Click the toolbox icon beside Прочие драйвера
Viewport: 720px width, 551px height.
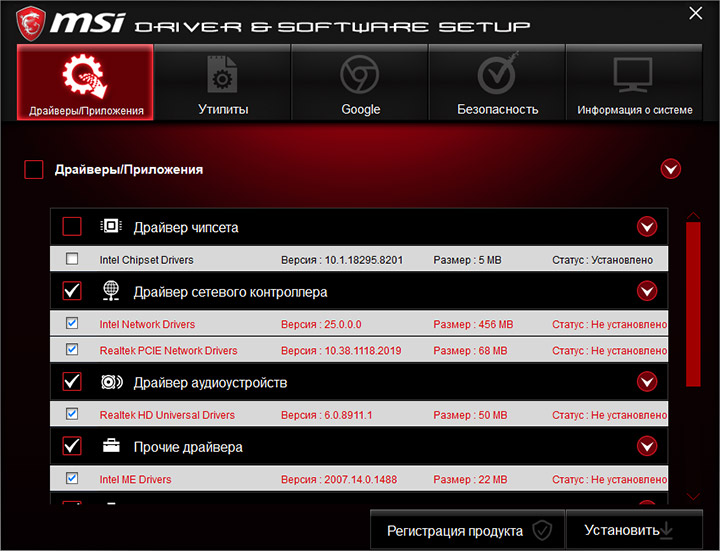111,445
